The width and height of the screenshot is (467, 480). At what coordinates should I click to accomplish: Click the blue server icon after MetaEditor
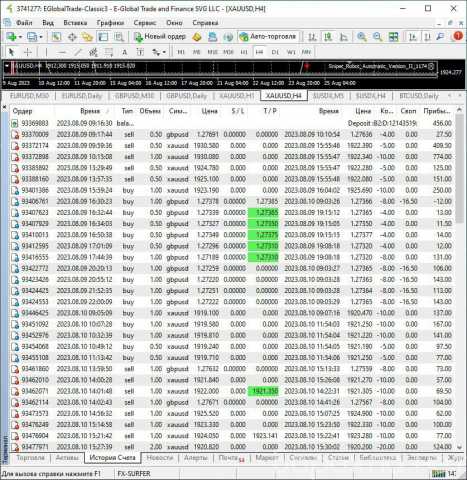(212, 37)
